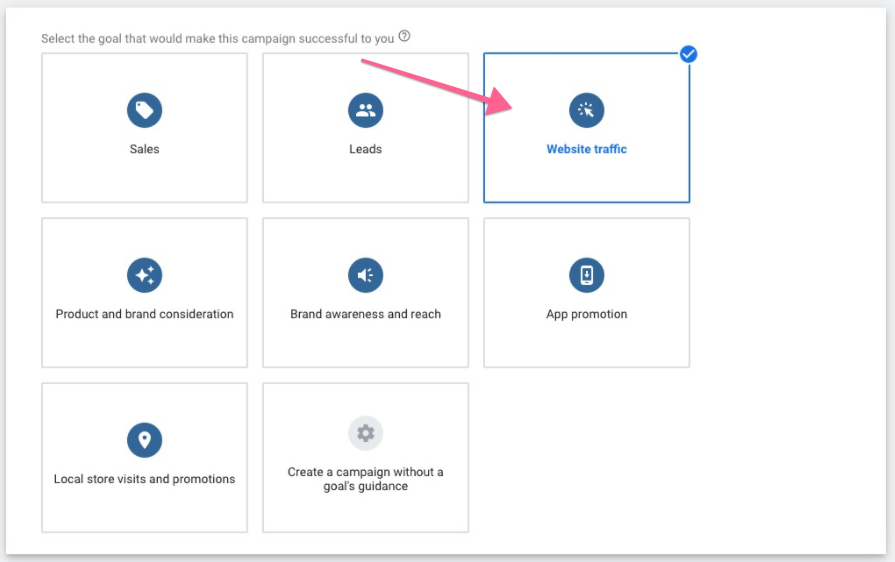
Task: Click the pink arrow annotation
Action: pos(440,84)
